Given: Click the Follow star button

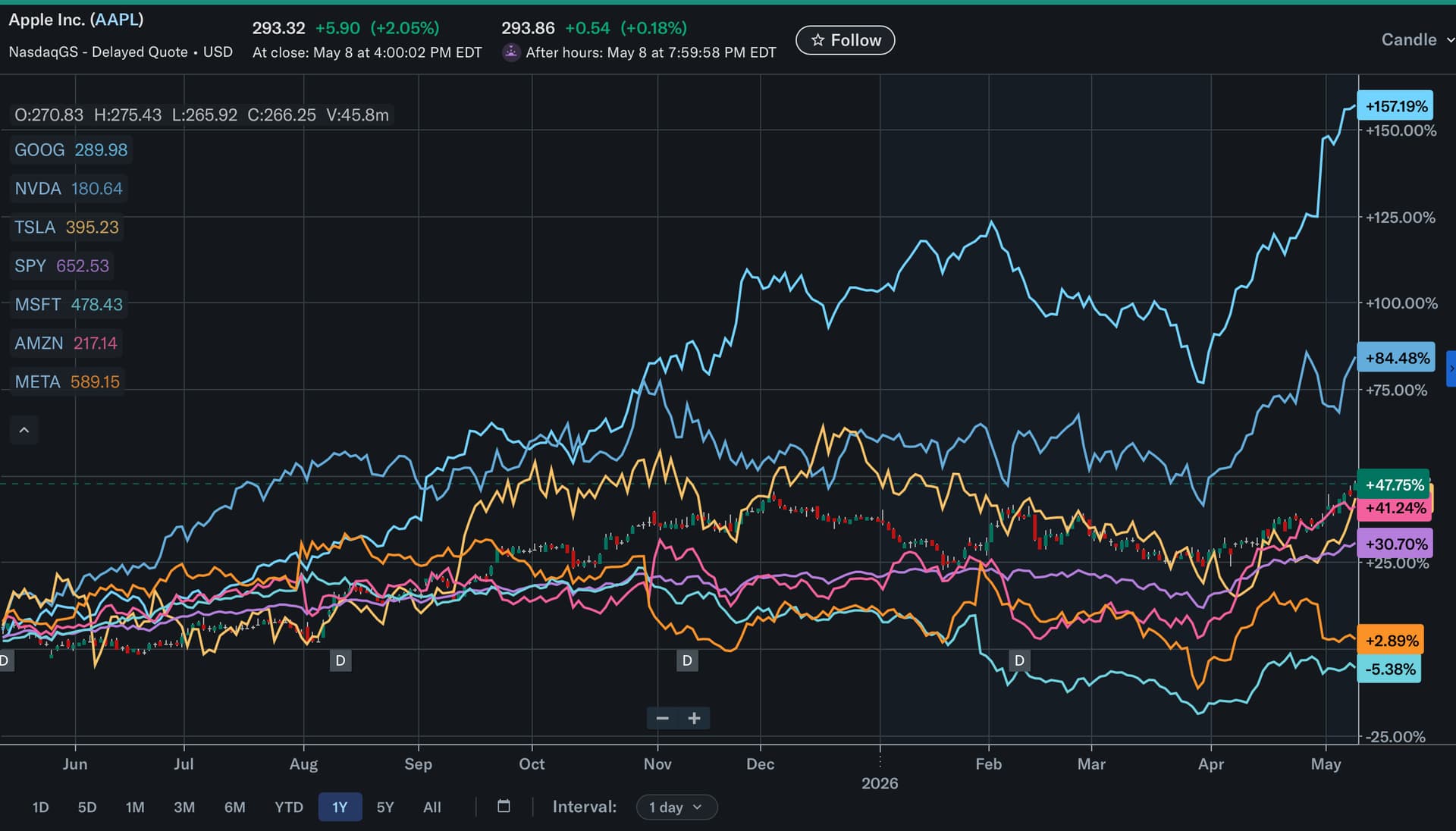Looking at the screenshot, I should [845, 40].
